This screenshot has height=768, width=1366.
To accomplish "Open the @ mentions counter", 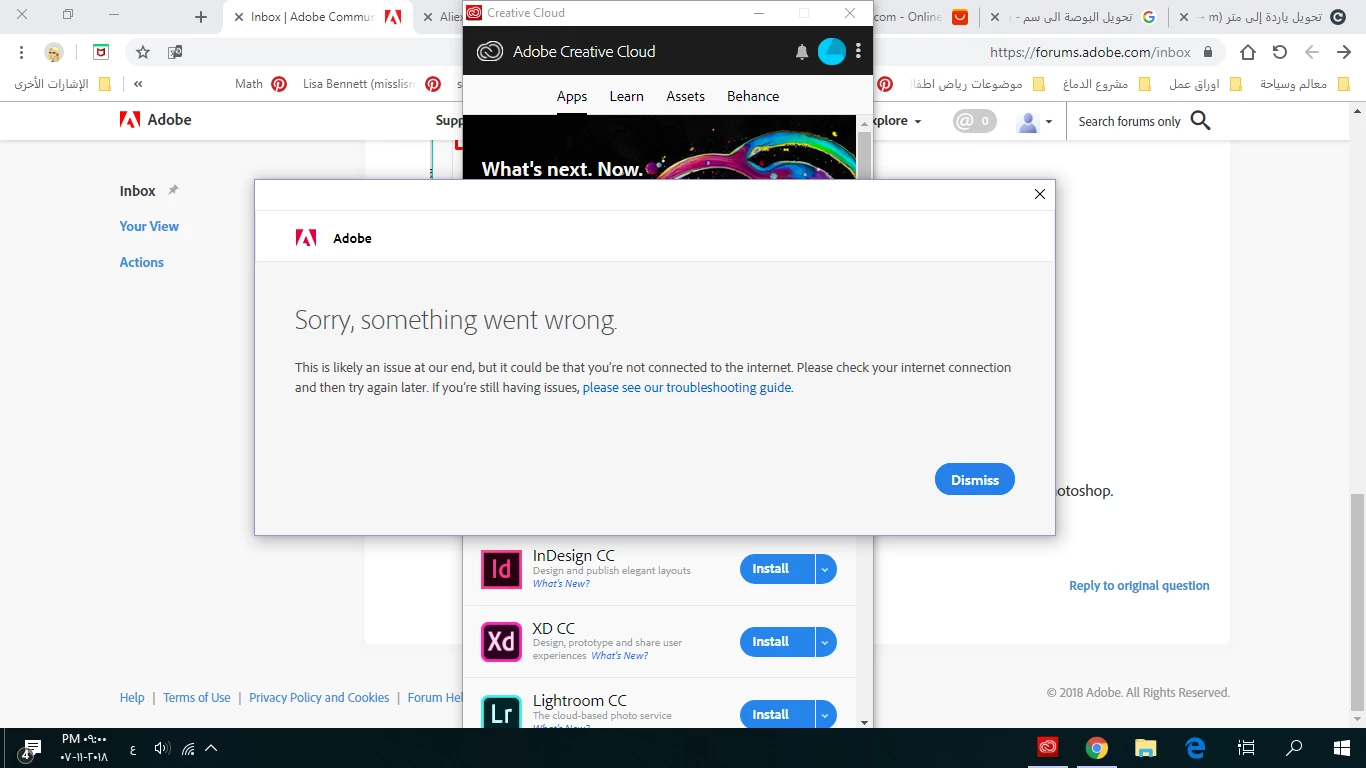I will (974, 121).
